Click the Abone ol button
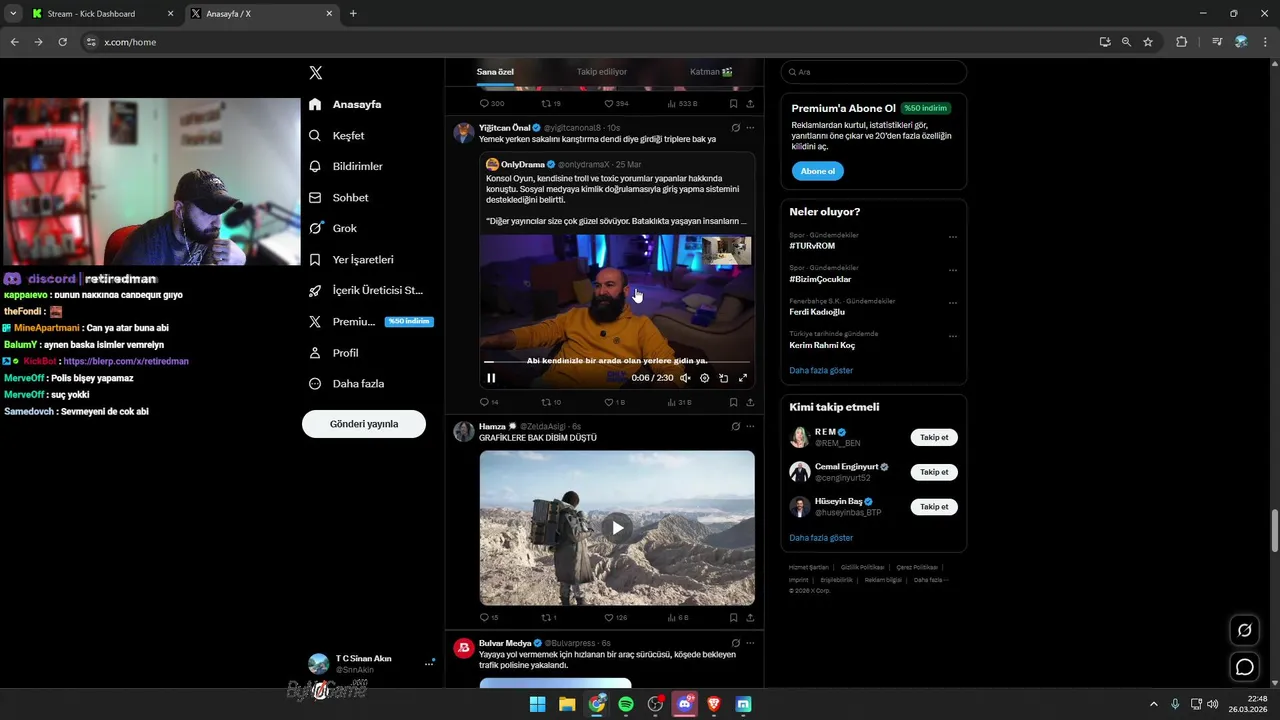Image resolution: width=1280 pixels, height=720 pixels. (x=817, y=171)
